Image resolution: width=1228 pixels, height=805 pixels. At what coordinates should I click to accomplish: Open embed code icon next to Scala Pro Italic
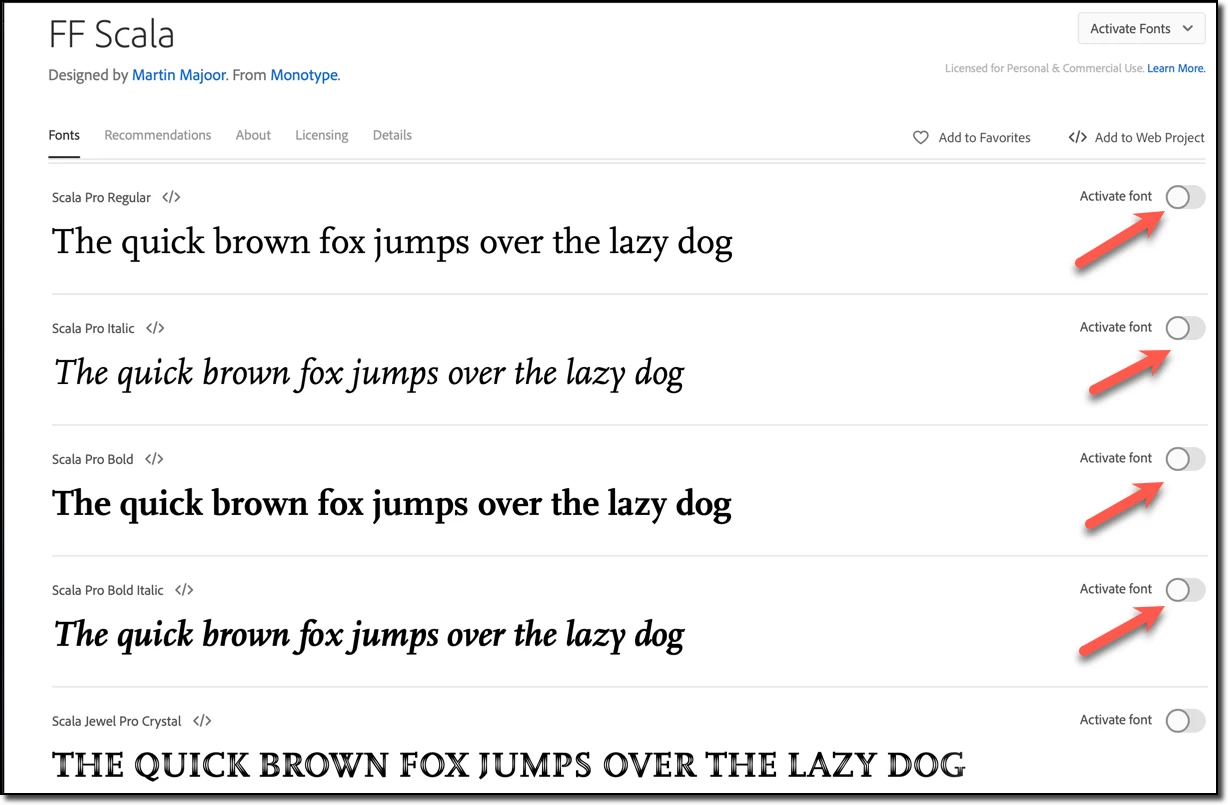[x=155, y=328]
